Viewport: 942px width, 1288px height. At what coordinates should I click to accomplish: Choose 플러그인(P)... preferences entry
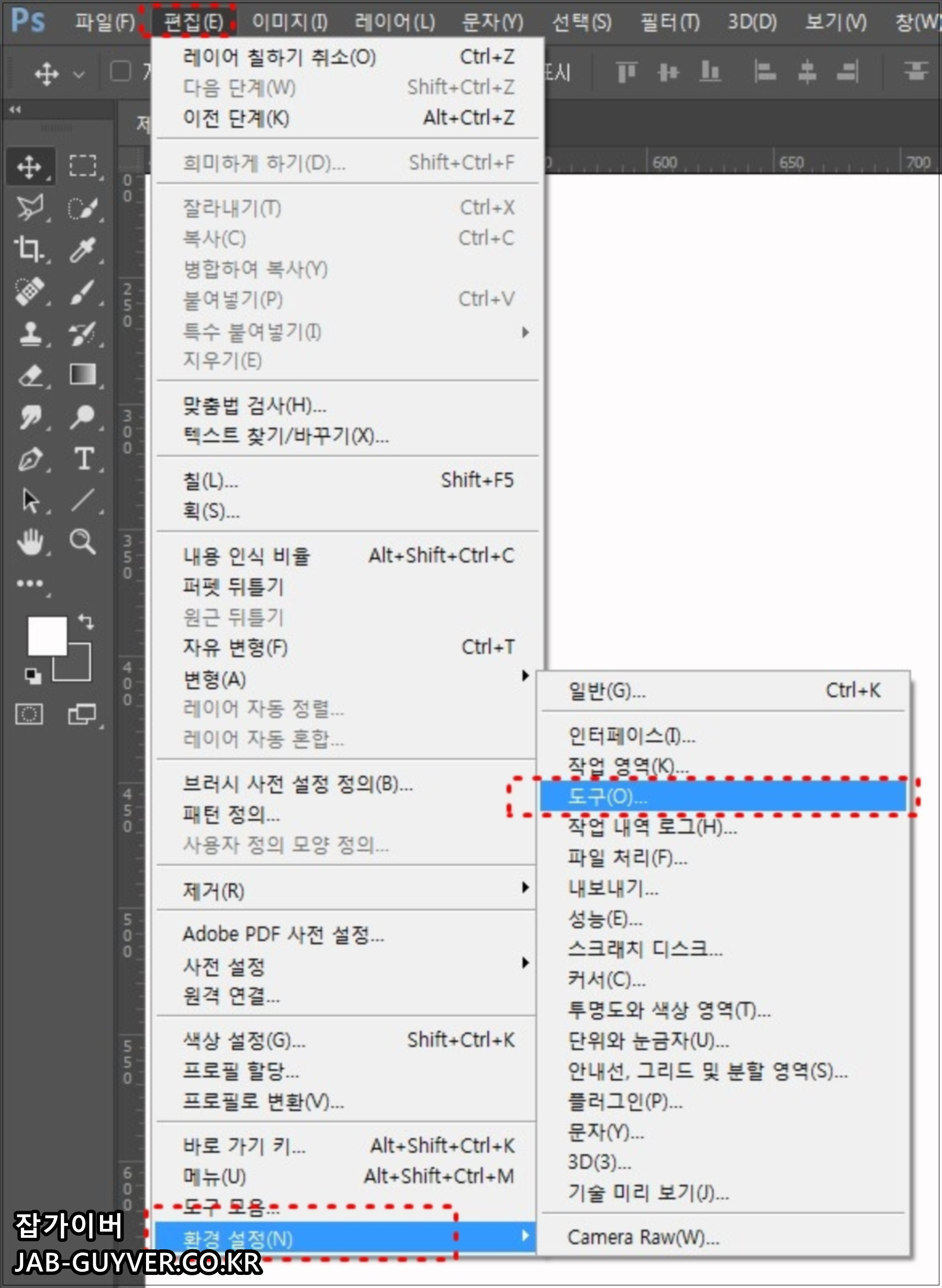coord(723,1101)
